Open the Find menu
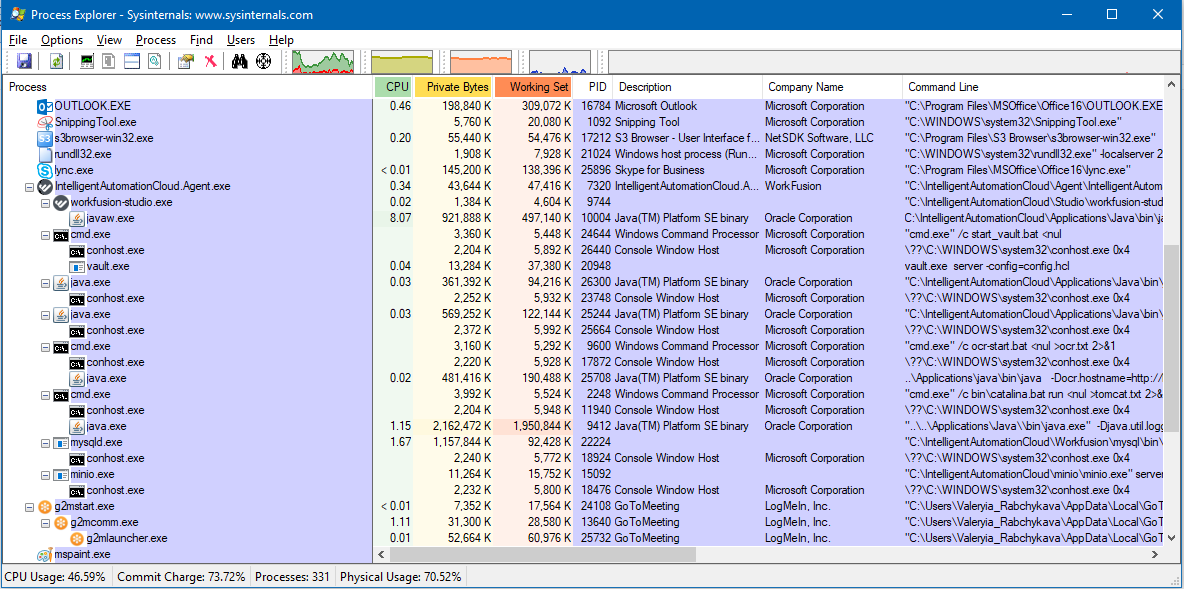The image size is (1184, 589). pos(202,40)
